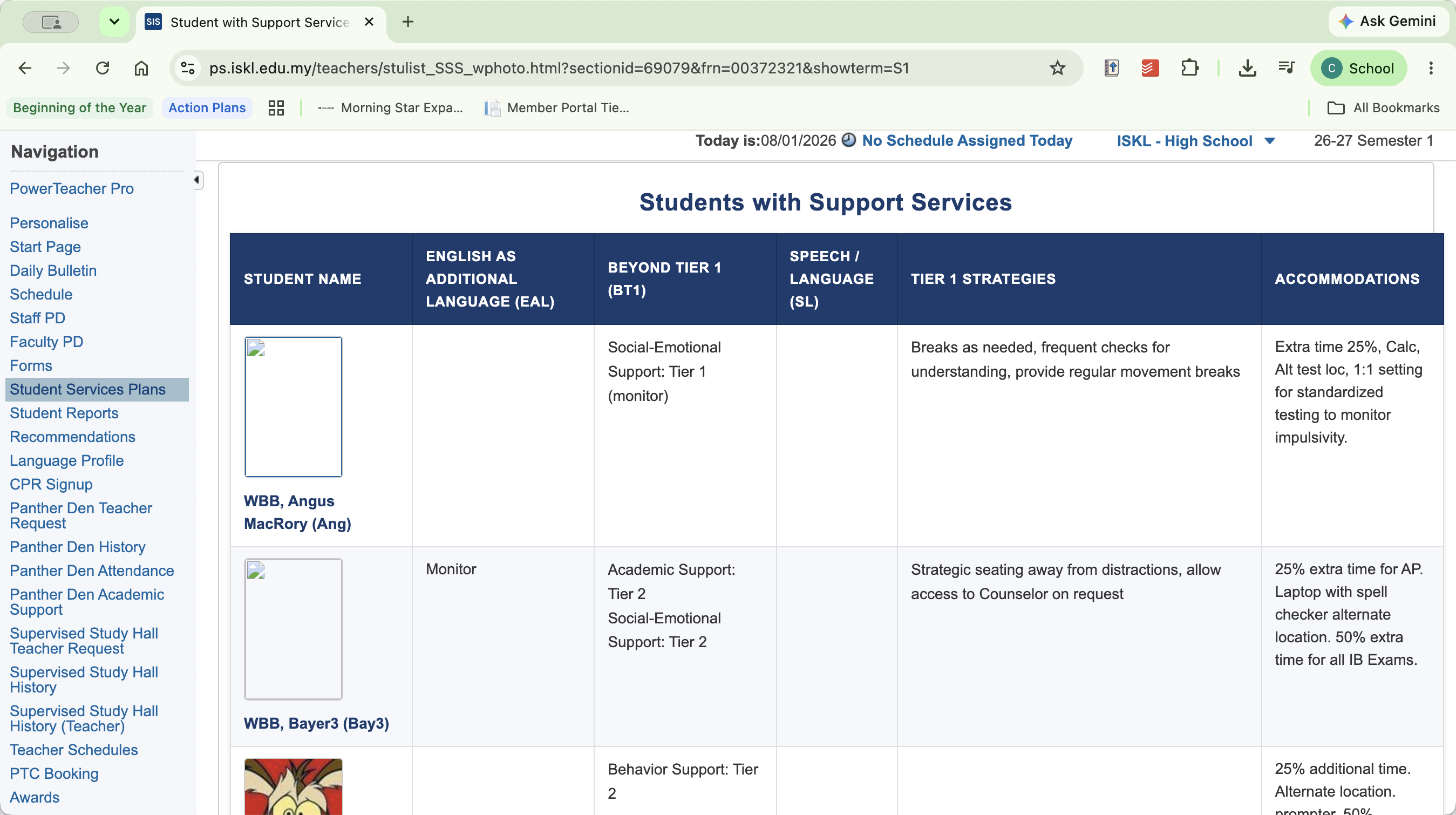Click Angus MacRory's photo placeholder
This screenshot has height=815, width=1456.
(294, 407)
